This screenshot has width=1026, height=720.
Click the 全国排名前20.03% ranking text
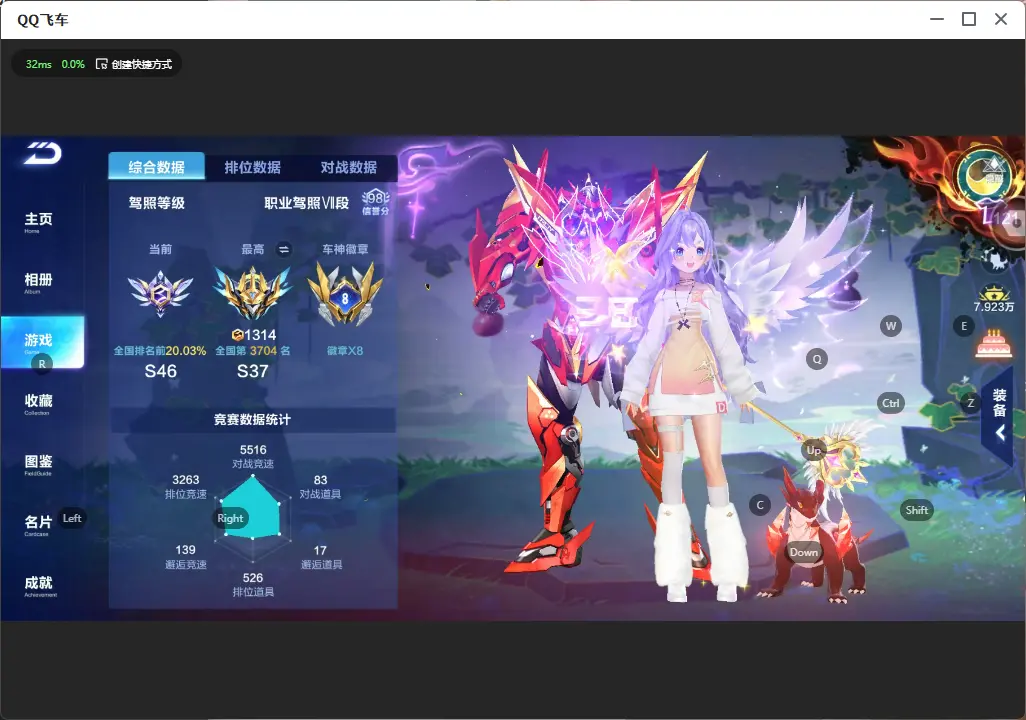(x=160, y=351)
